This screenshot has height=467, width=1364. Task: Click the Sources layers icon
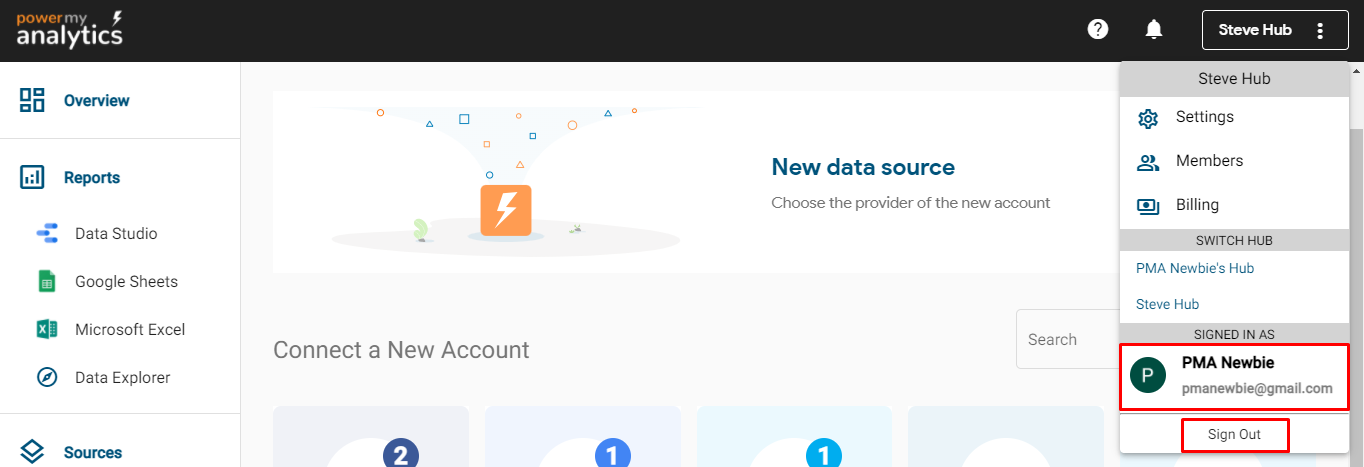32,452
